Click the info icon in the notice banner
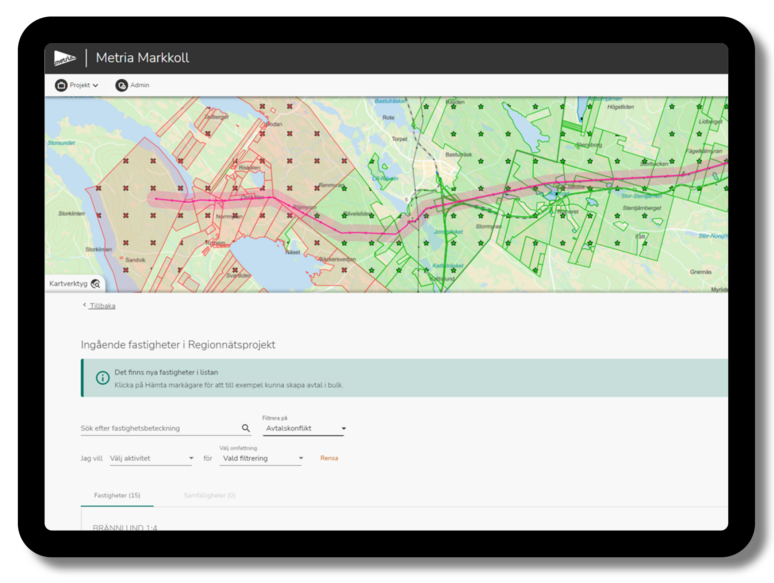This screenshot has height=583, width=774. (x=103, y=378)
